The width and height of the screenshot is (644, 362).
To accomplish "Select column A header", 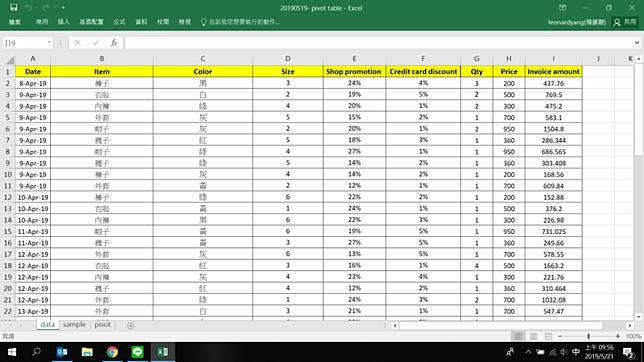I will coord(33,59).
